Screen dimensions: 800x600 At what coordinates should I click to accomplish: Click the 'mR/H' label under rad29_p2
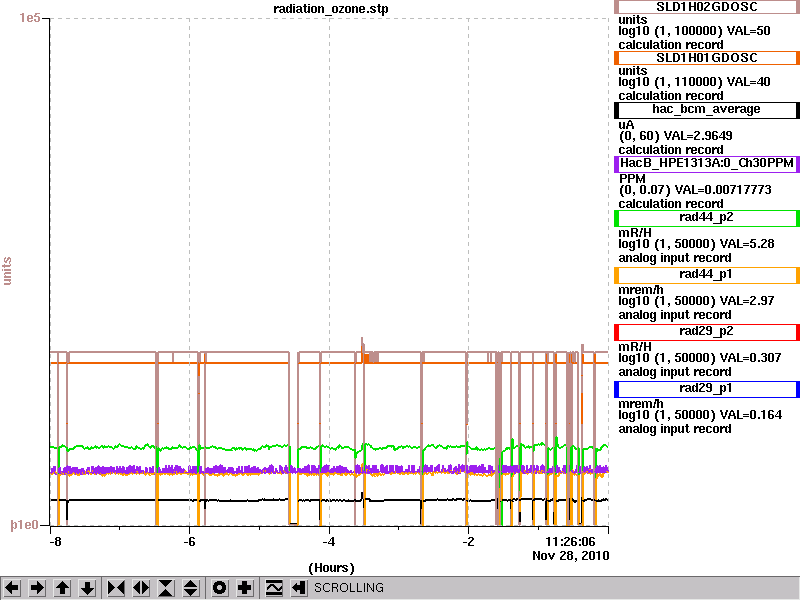[x=635, y=347]
